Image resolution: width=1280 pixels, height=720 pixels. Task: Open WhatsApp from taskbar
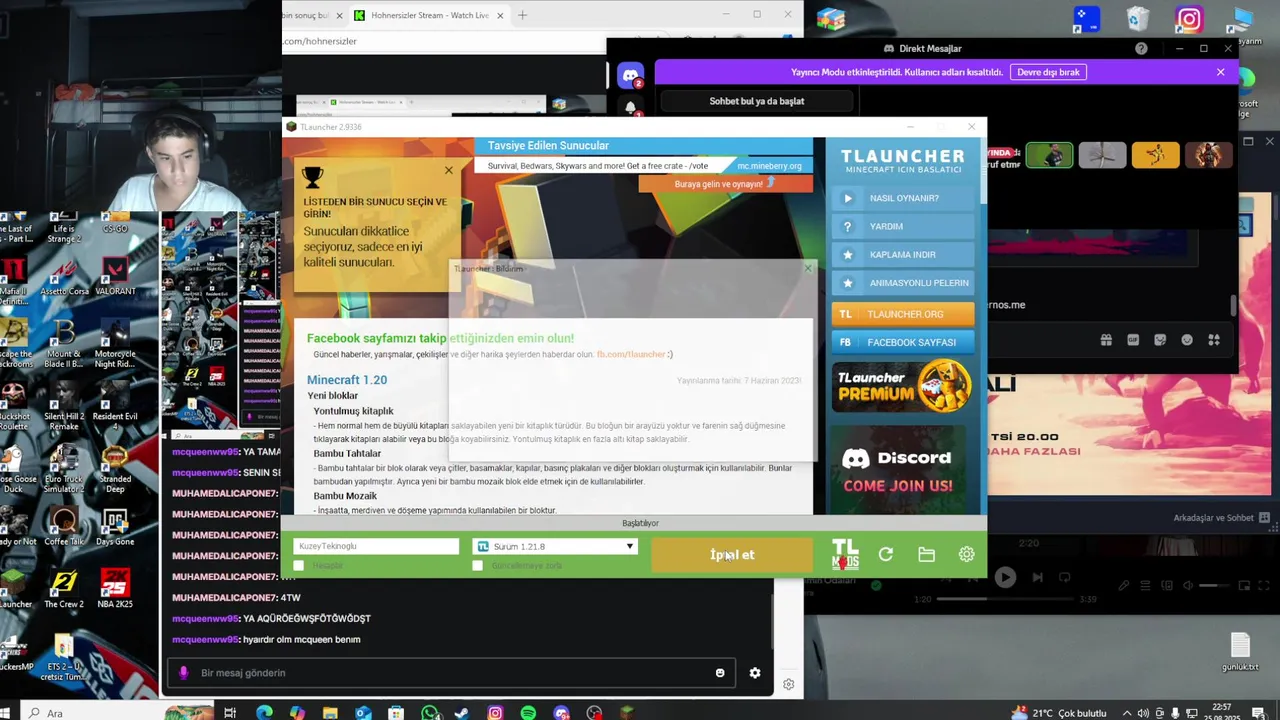(x=429, y=713)
